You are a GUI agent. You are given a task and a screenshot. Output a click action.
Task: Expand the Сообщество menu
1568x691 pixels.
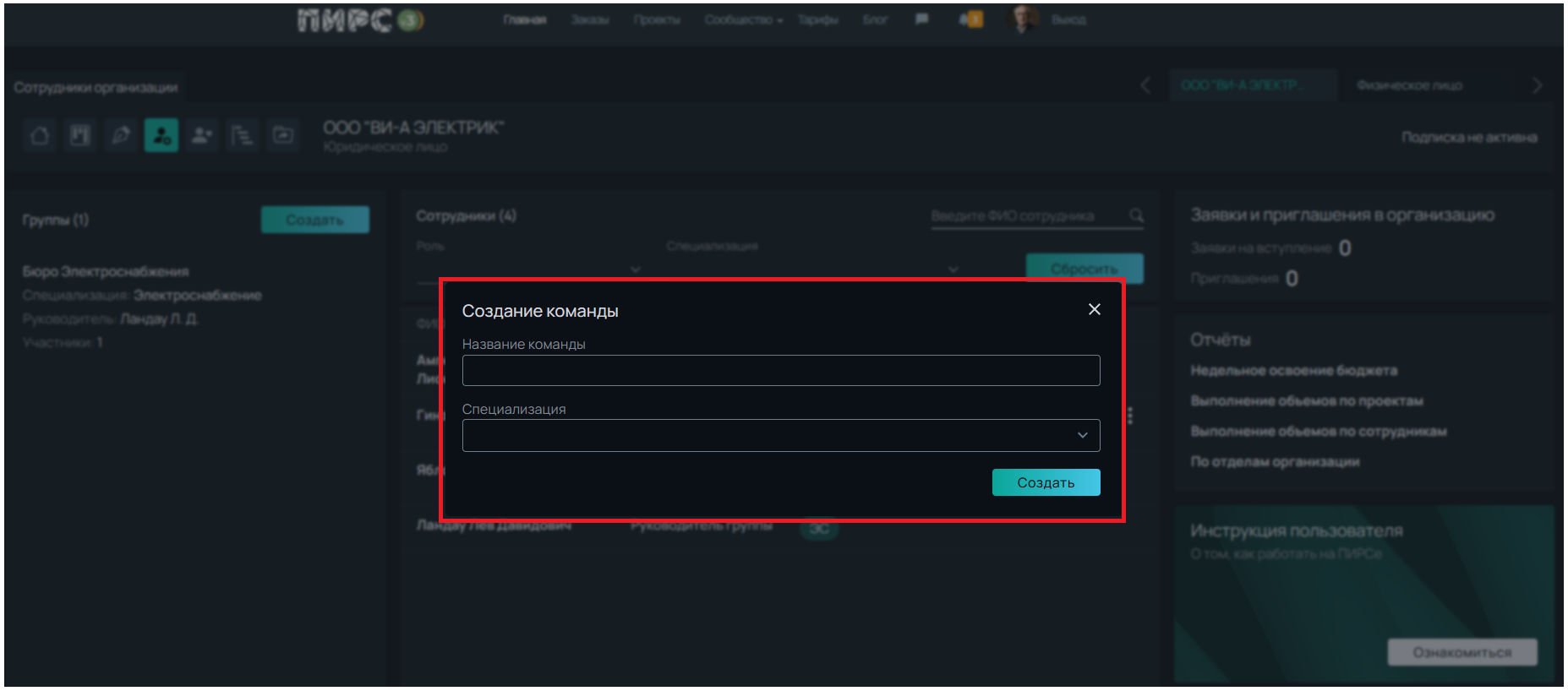(x=743, y=19)
